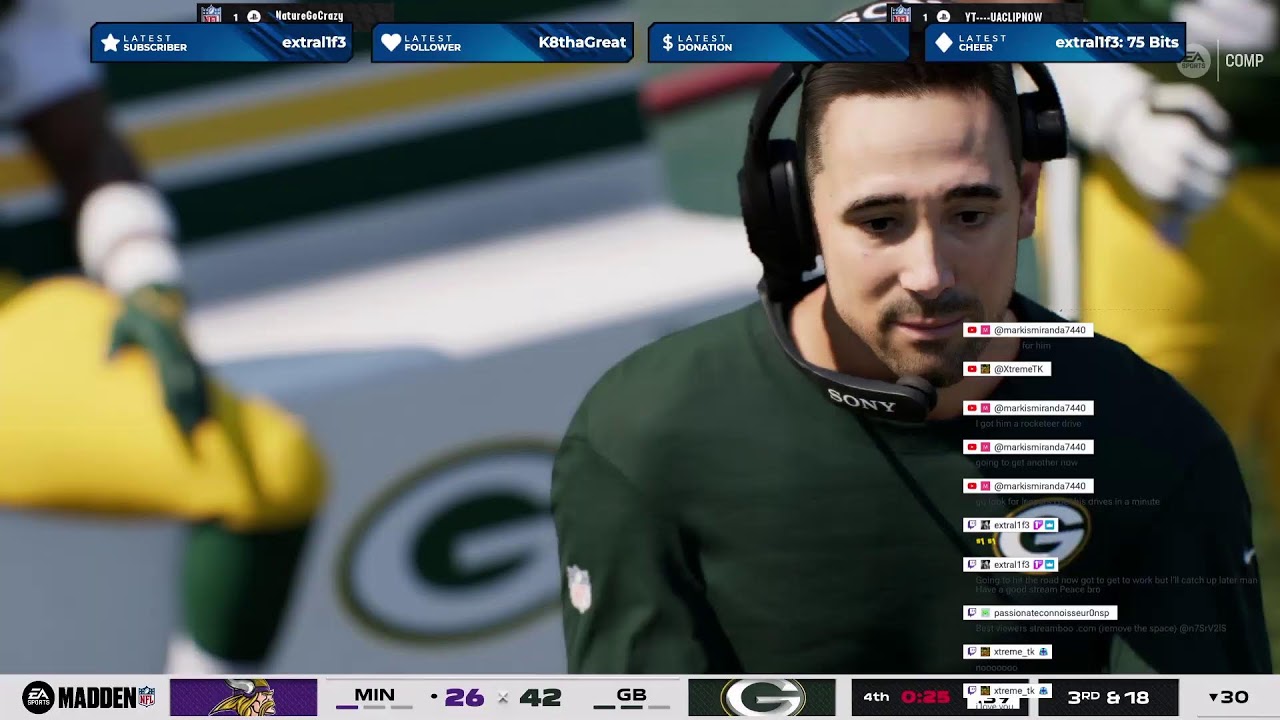The width and height of the screenshot is (1280, 720).
Task: Select the 'K8thaGreat' latest follower name
Action: [582, 42]
